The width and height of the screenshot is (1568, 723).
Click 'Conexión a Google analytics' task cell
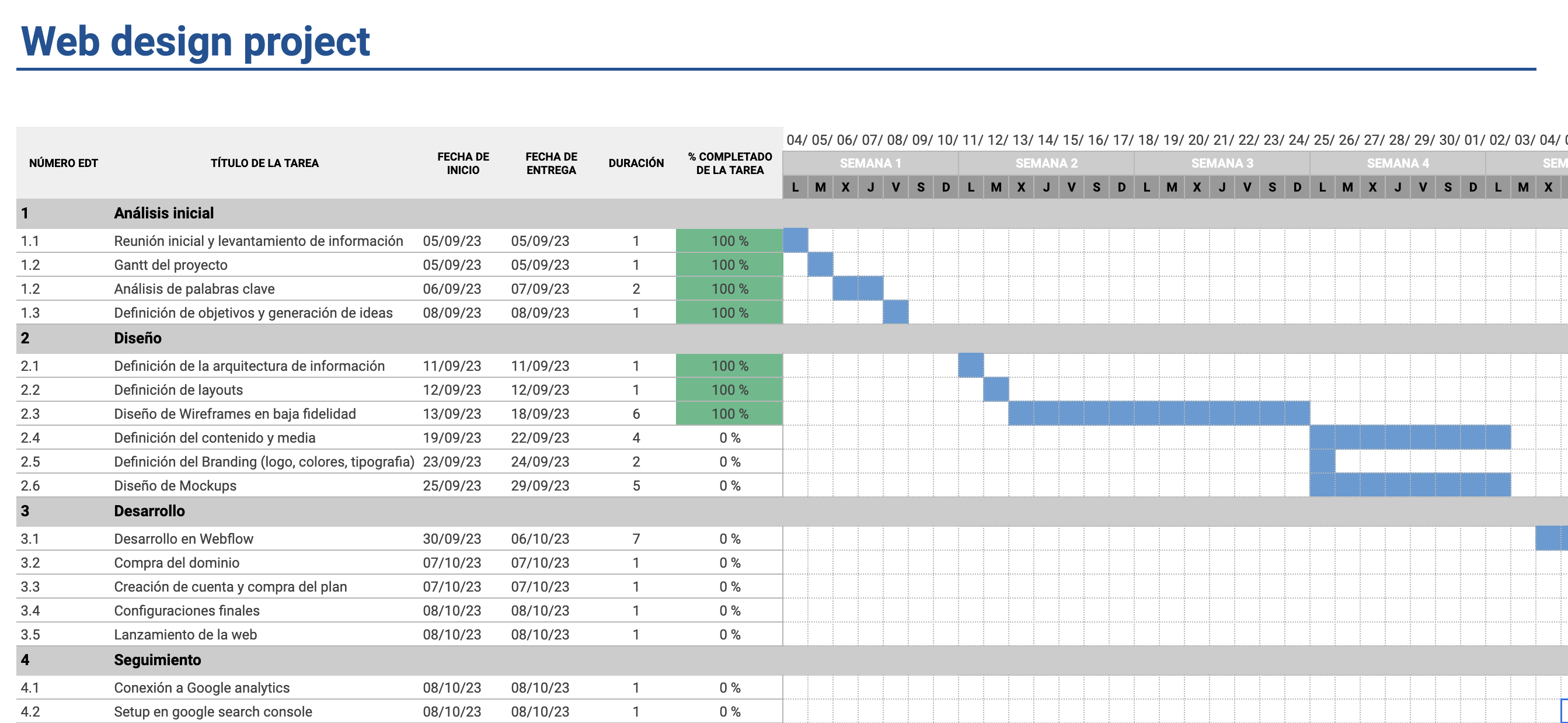click(201, 688)
